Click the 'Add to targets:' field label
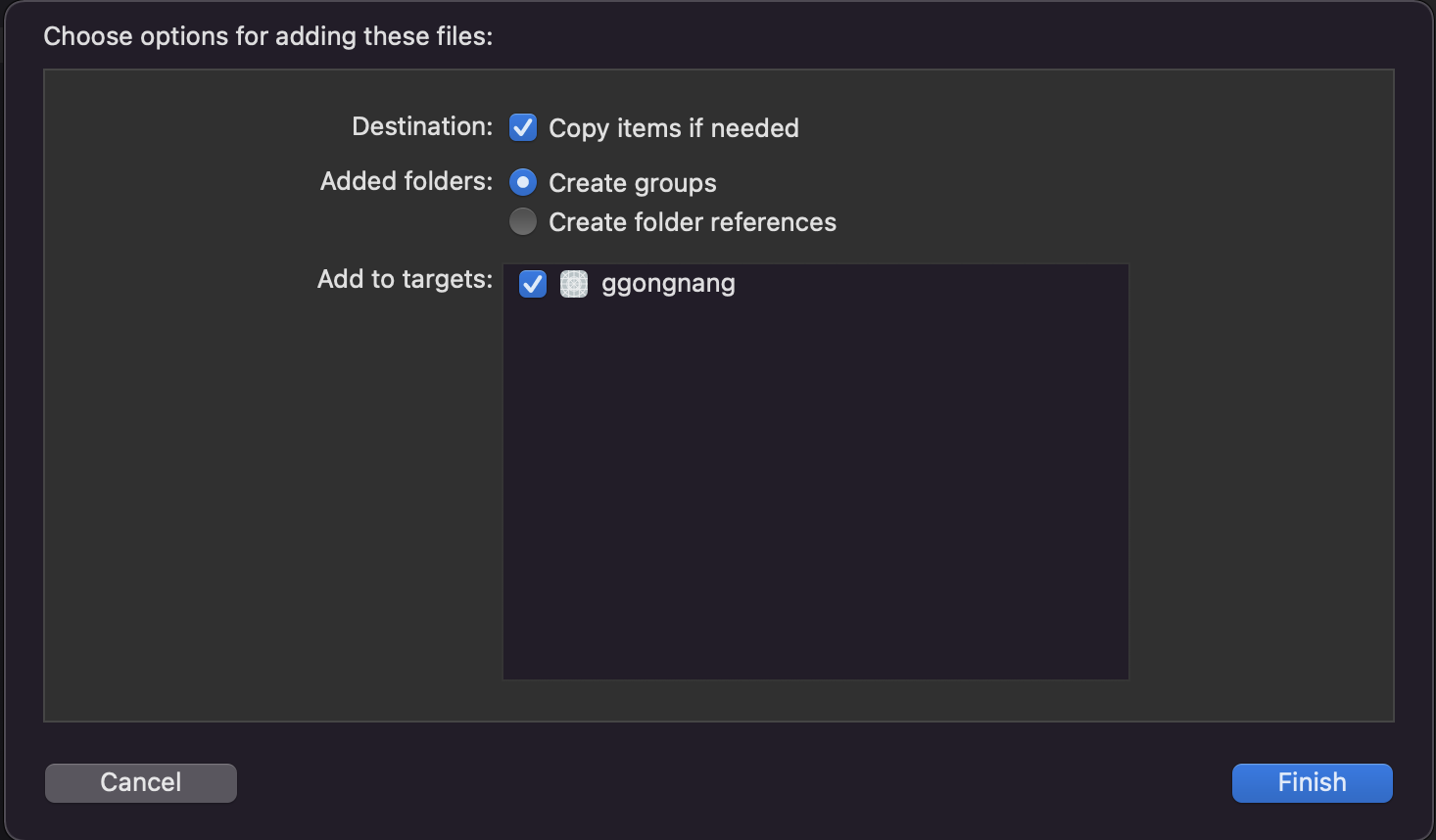 click(405, 279)
